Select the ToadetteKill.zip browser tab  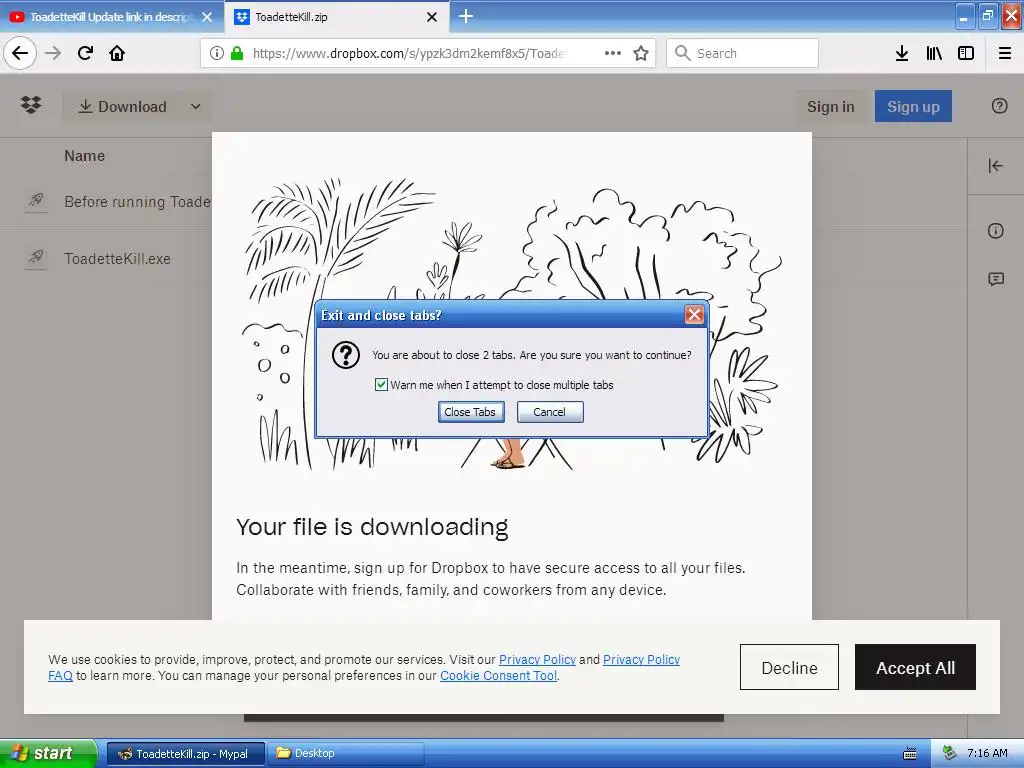tap(336, 17)
